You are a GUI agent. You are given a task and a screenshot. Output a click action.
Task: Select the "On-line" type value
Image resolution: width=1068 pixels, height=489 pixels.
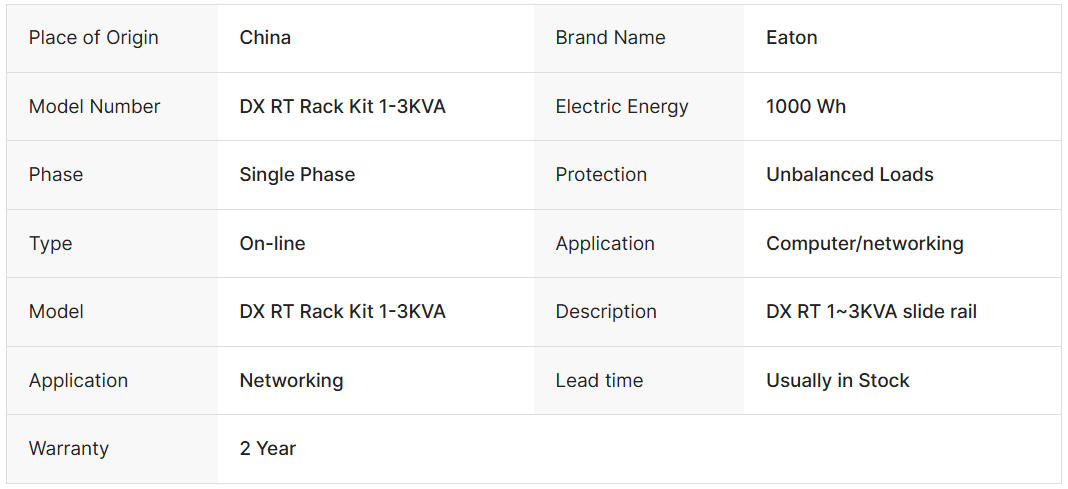coord(272,244)
